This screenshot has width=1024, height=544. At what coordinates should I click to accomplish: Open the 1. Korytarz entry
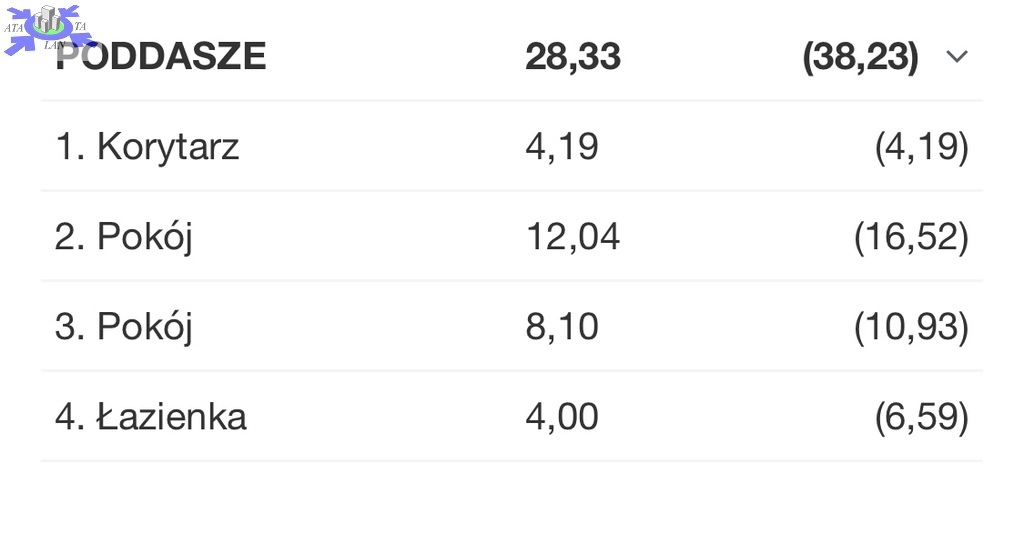coord(147,147)
